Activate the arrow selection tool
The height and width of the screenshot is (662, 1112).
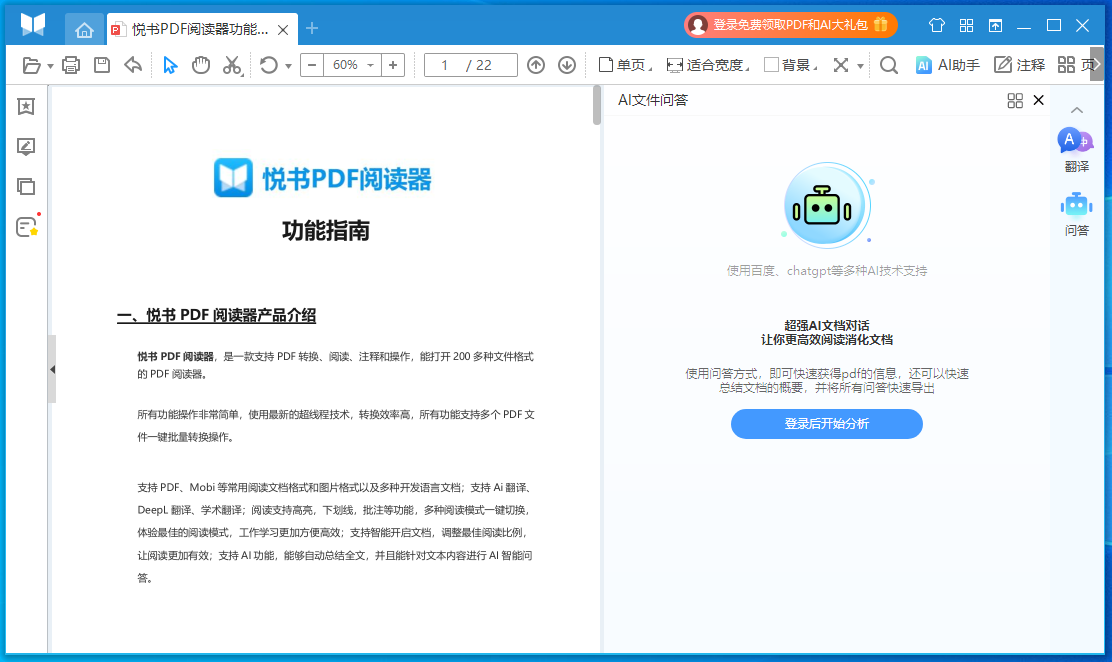coord(170,65)
